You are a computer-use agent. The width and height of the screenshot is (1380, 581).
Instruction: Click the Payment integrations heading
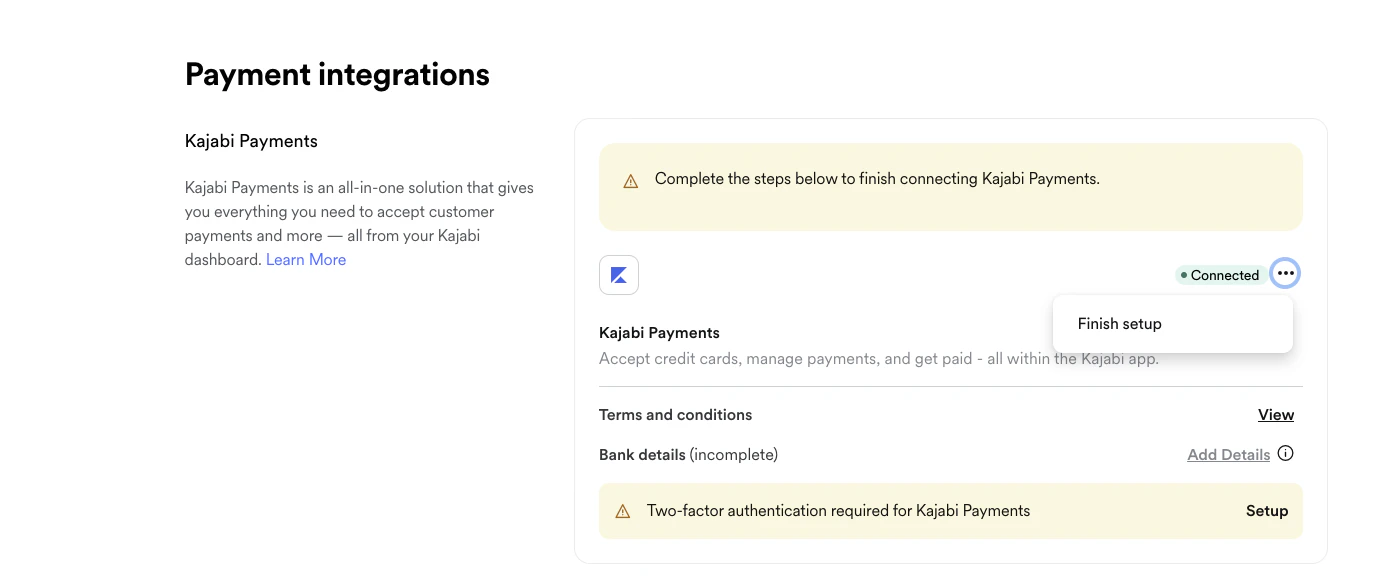coord(337,75)
